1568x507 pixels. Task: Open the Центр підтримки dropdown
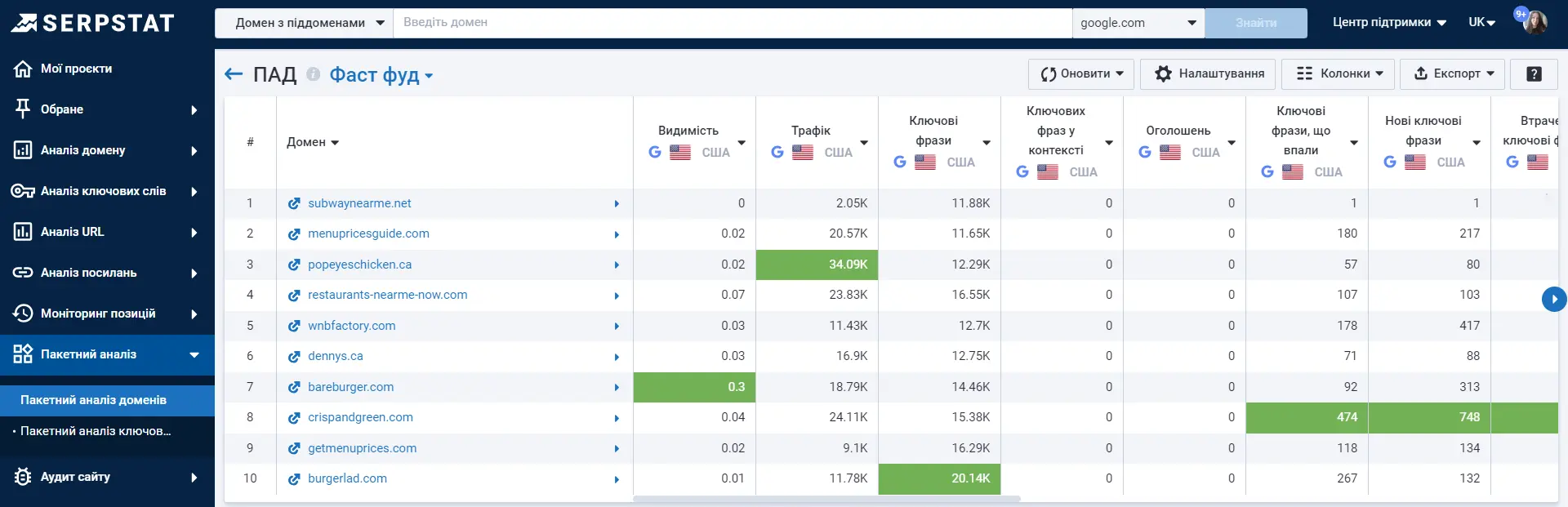point(1389,23)
